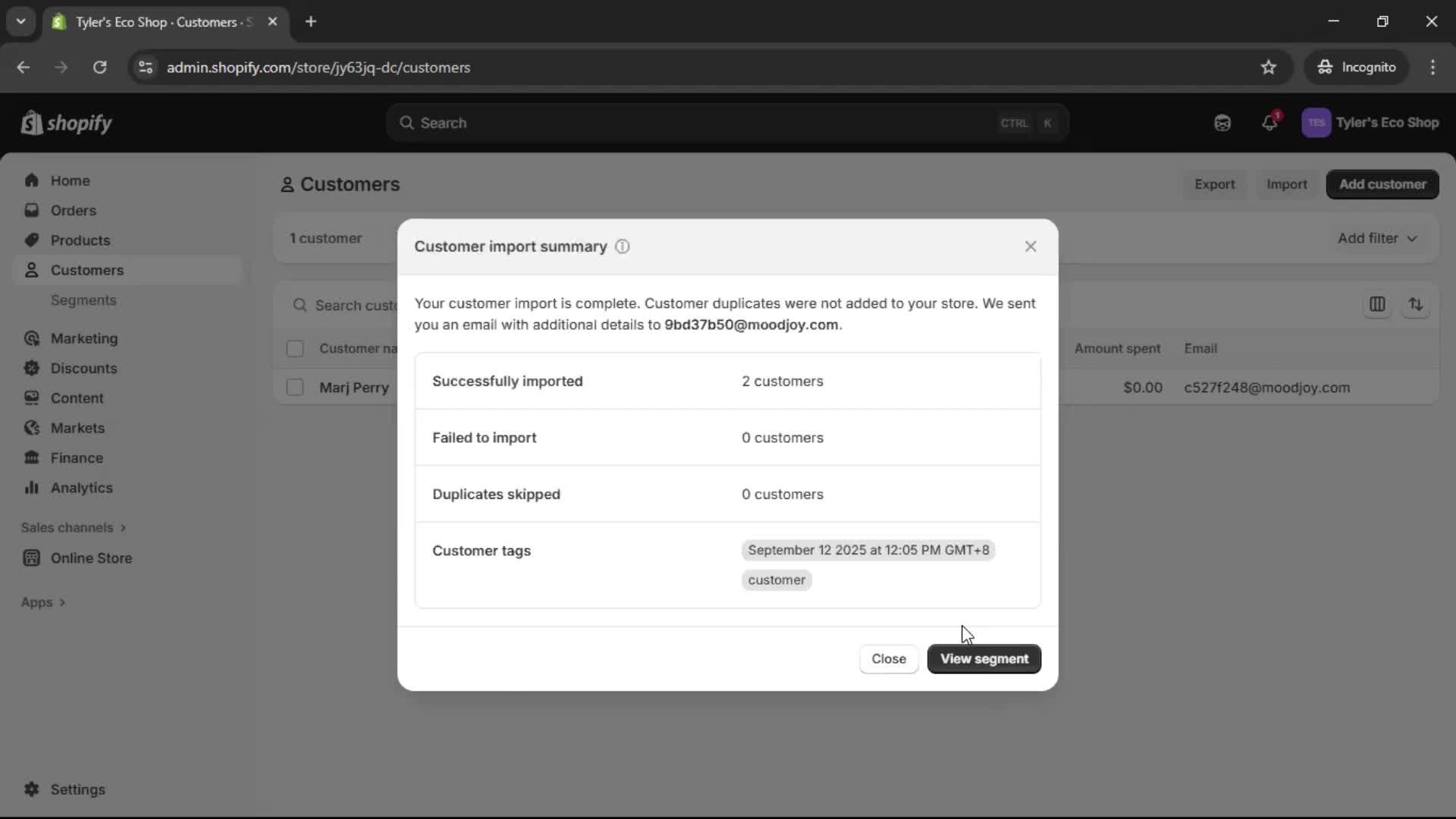Open Products from the sidebar
The width and height of the screenshot is (1456, 819).
[x=80, y=240]
